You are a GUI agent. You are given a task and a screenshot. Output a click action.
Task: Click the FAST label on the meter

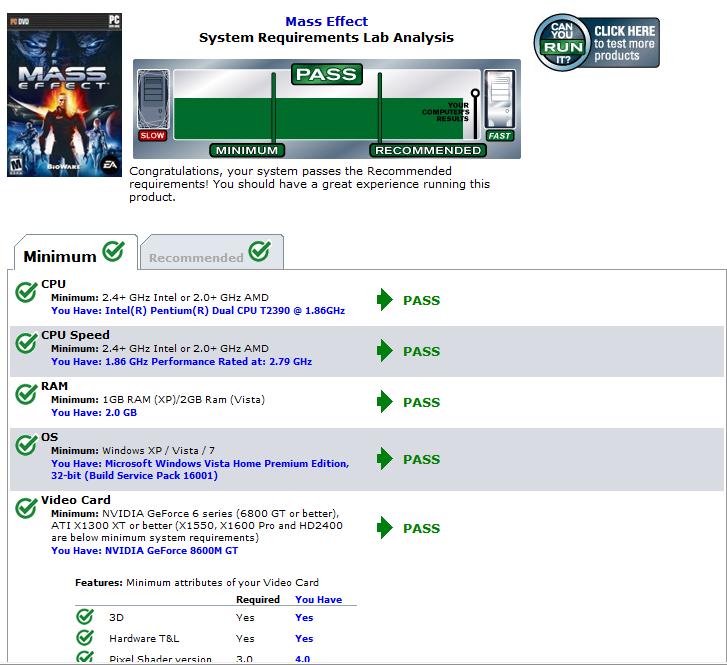click(499, 136)
